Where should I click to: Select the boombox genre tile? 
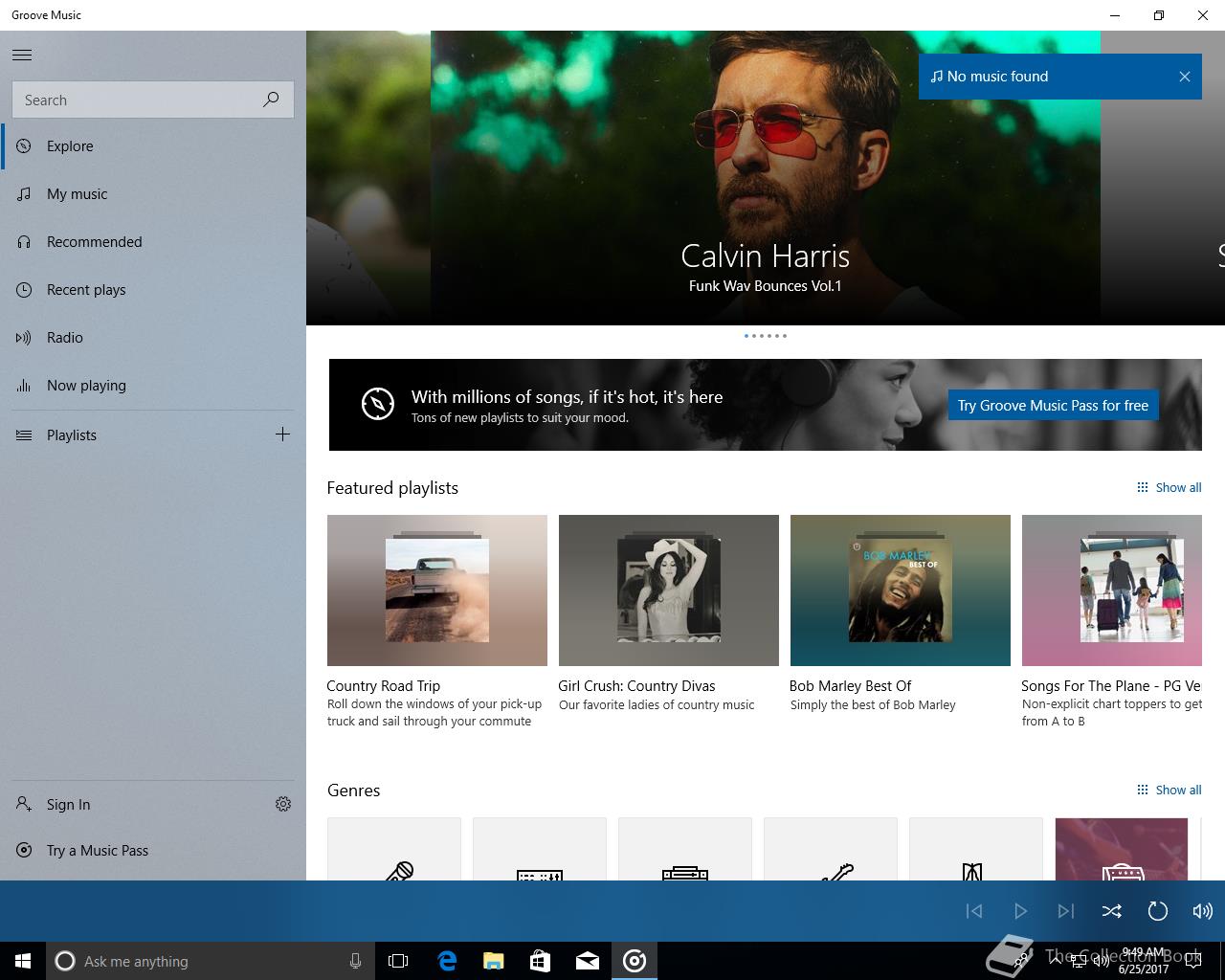[685, 849]
